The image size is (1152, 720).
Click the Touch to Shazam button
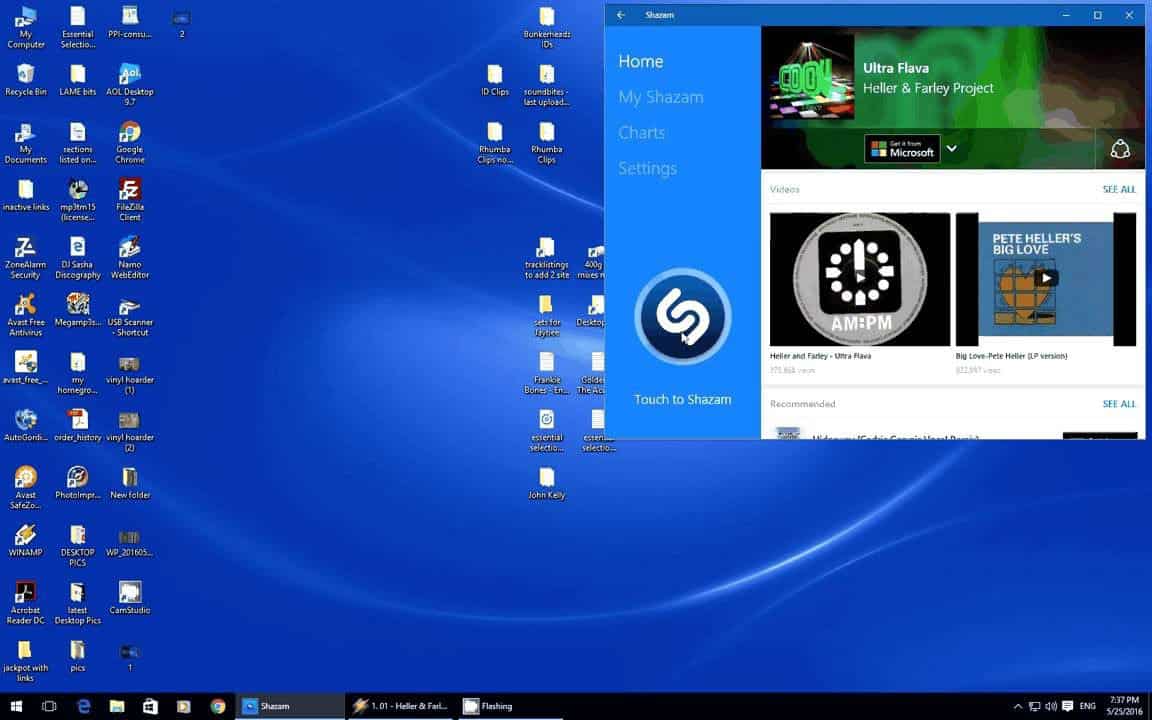682,317
